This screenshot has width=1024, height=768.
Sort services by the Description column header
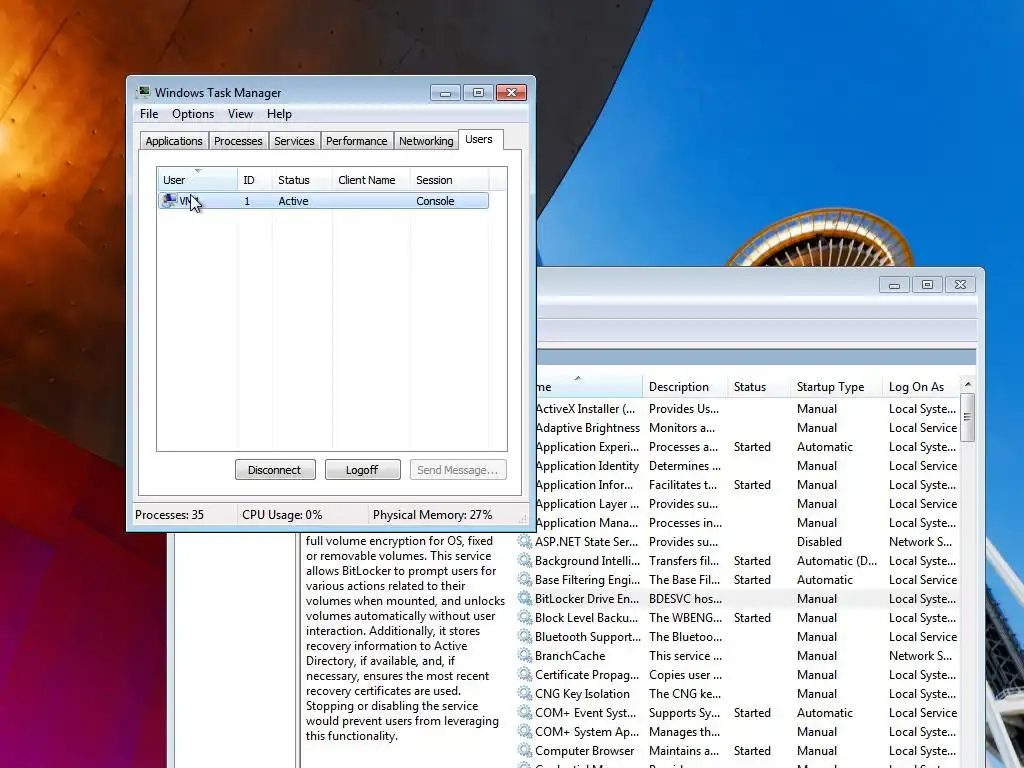[684, 387]
